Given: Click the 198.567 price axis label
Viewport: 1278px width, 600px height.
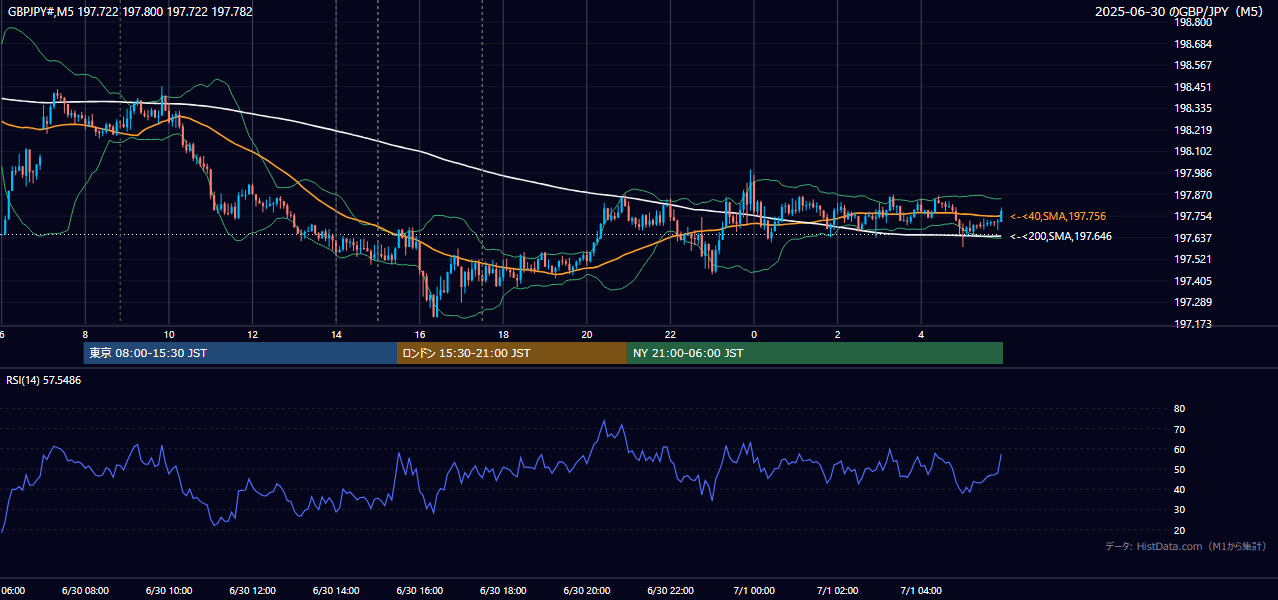Looking at the screenshot, I should (x=1193, y=65).
